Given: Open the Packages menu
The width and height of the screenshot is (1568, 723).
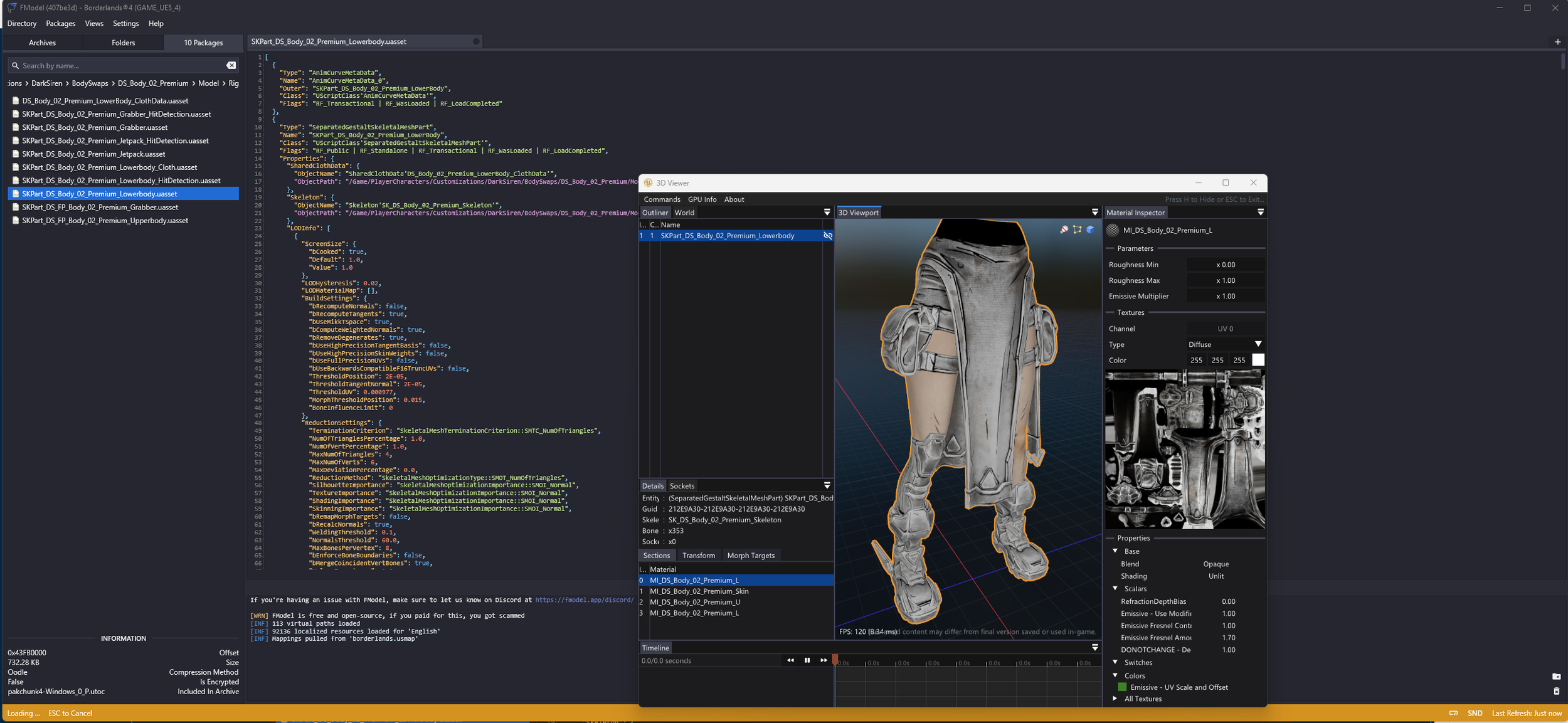Looking at the screenshot, I should pyautogui.click(x=60, y=23).
